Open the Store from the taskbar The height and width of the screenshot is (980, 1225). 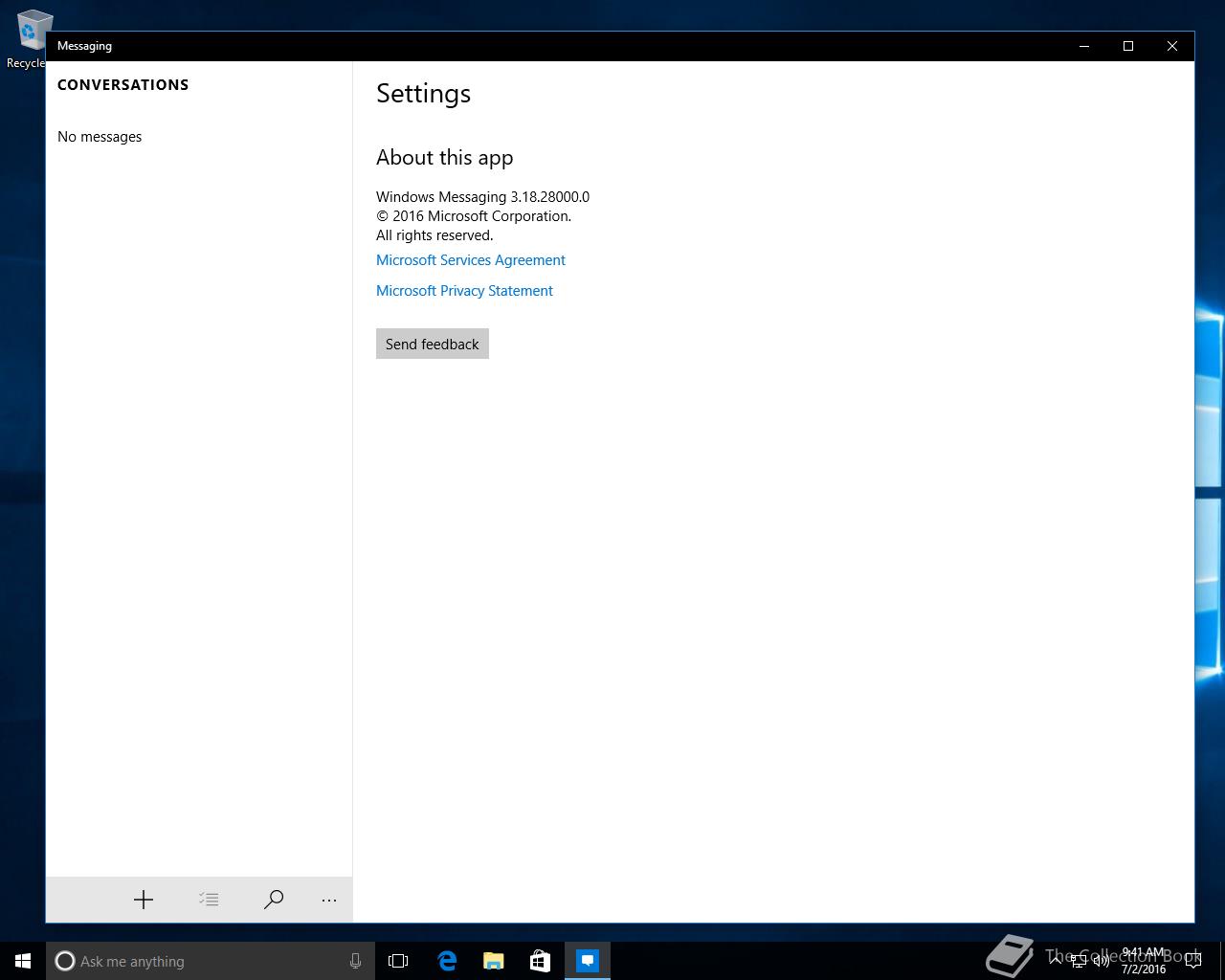coord(540,961)
